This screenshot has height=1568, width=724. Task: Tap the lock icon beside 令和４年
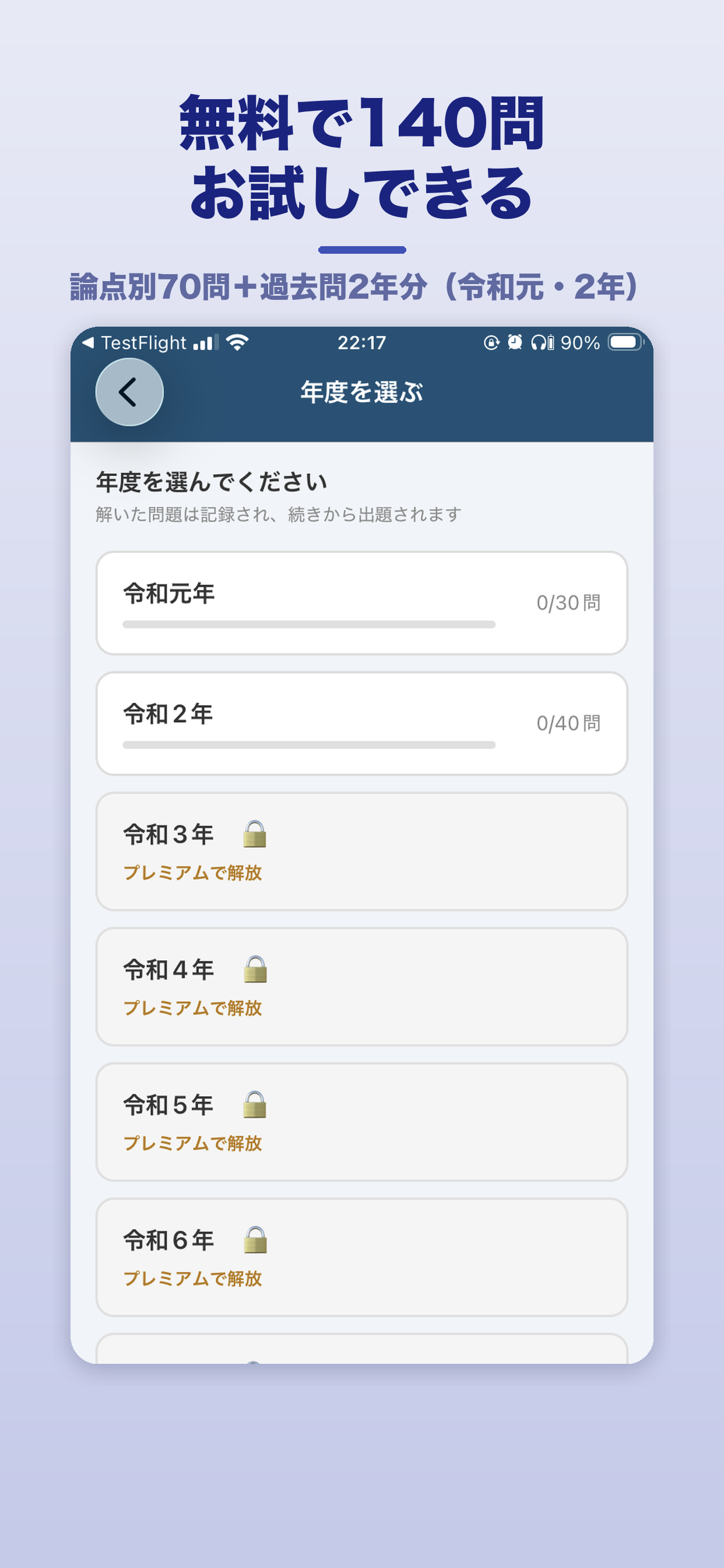click(255, 970)
